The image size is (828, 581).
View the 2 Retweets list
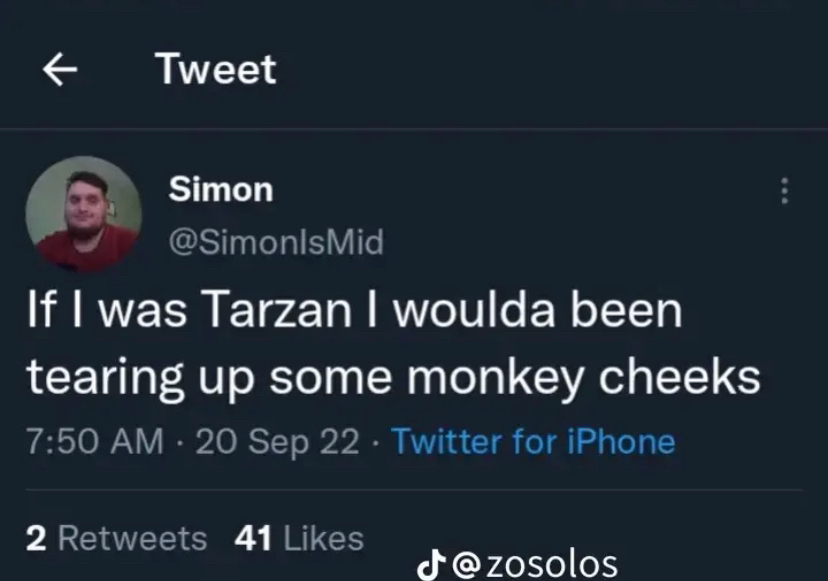(x=116, y=539)
